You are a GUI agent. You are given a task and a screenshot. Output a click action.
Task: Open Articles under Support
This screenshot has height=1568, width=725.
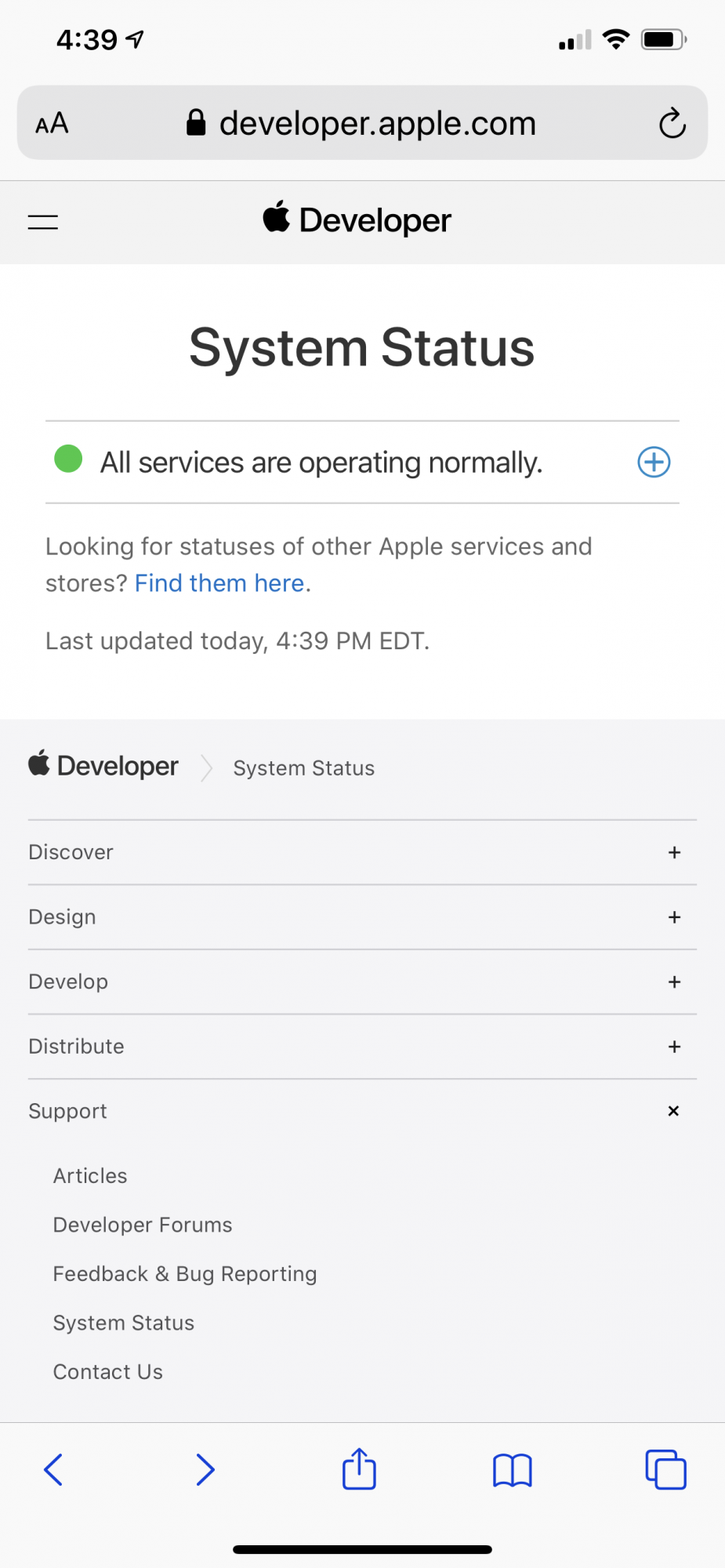90,1176
